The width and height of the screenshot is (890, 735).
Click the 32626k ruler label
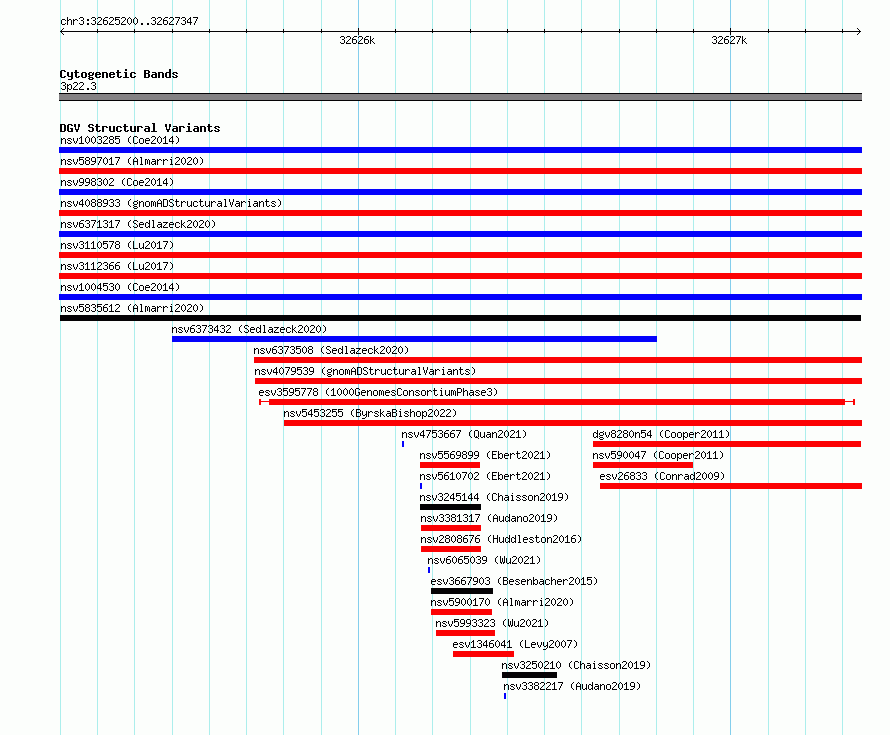(x=357, y=40)
